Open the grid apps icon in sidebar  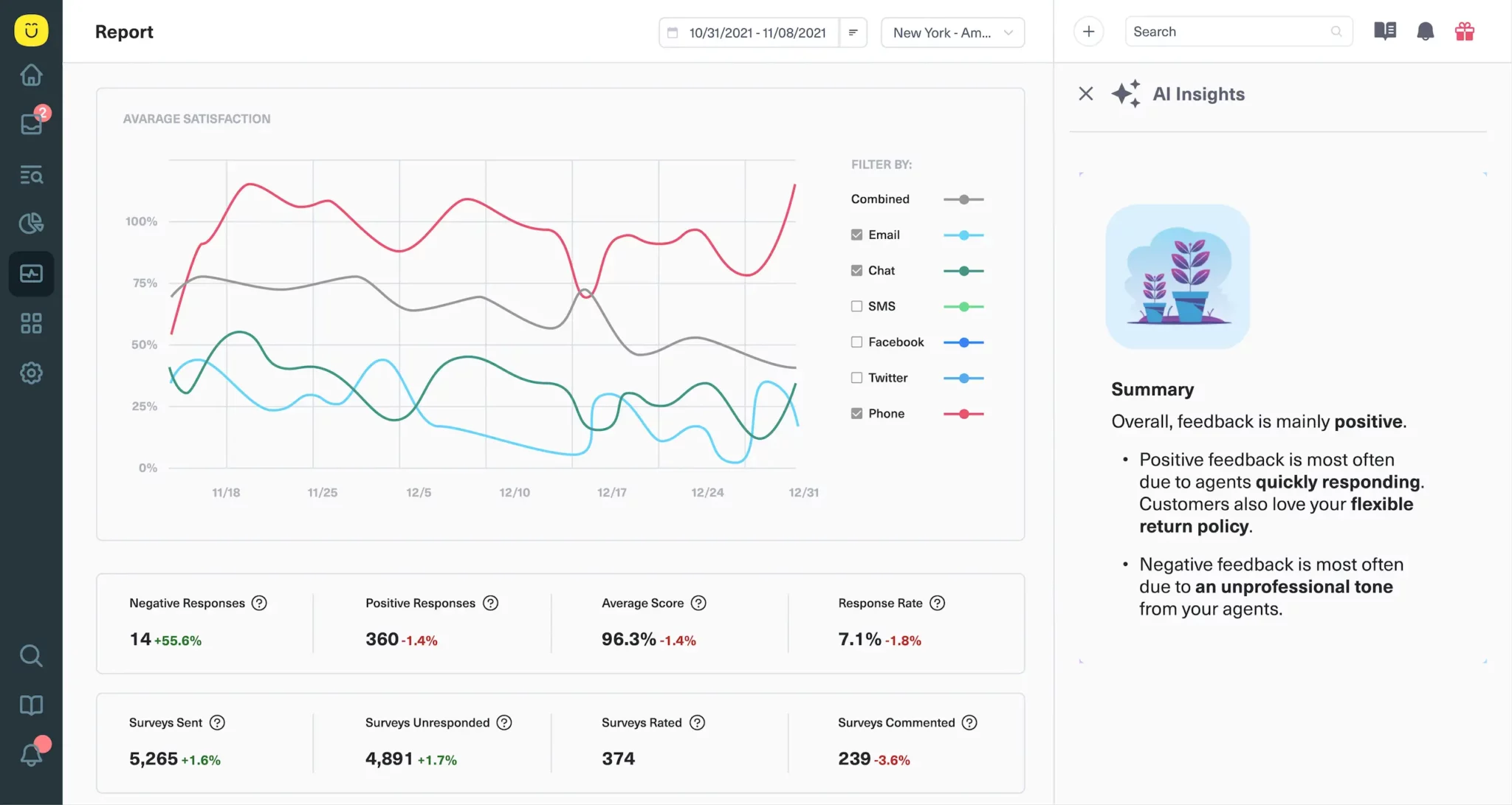(31, 323)
